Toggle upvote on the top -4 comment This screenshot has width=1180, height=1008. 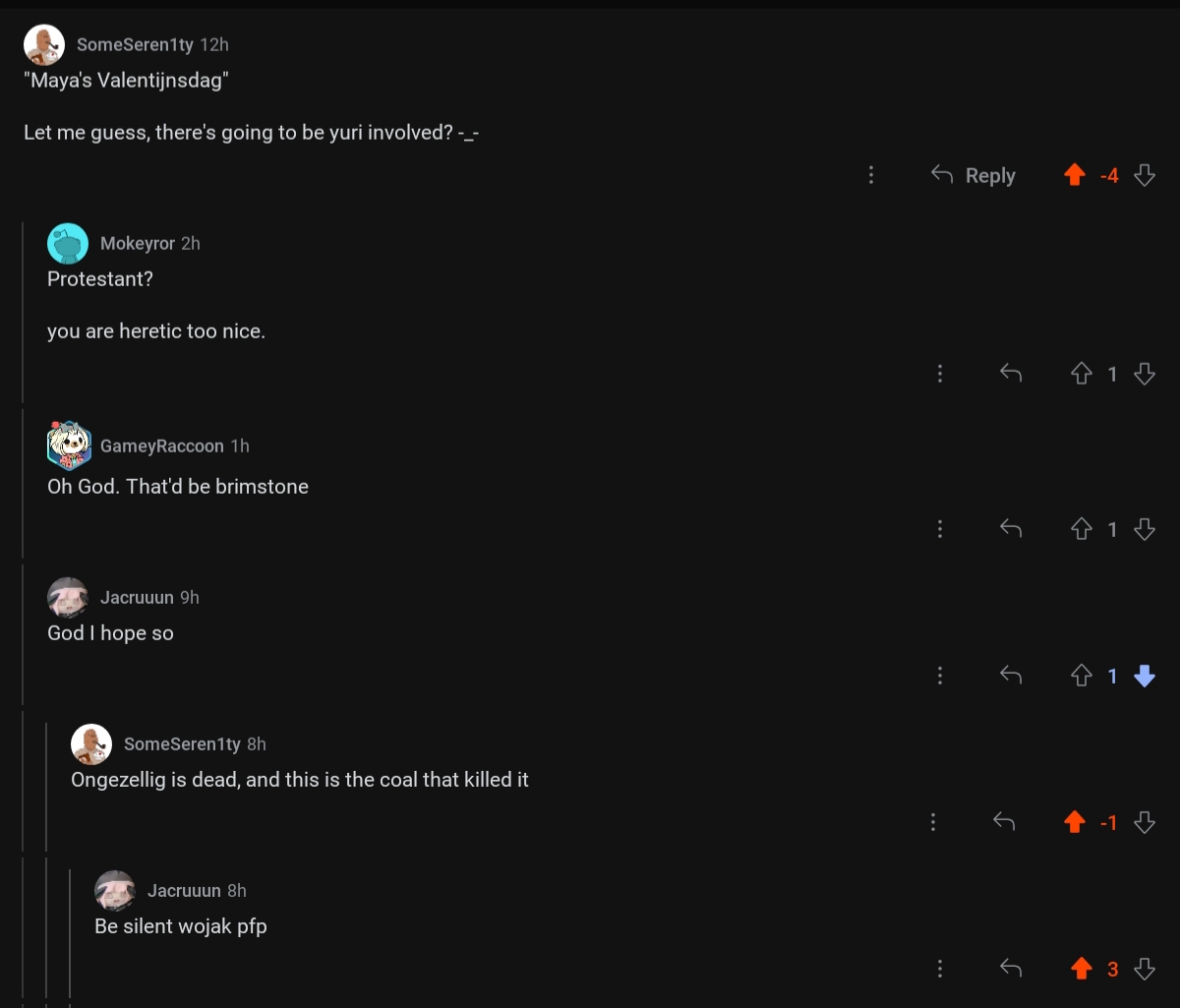pos(1075,175)
